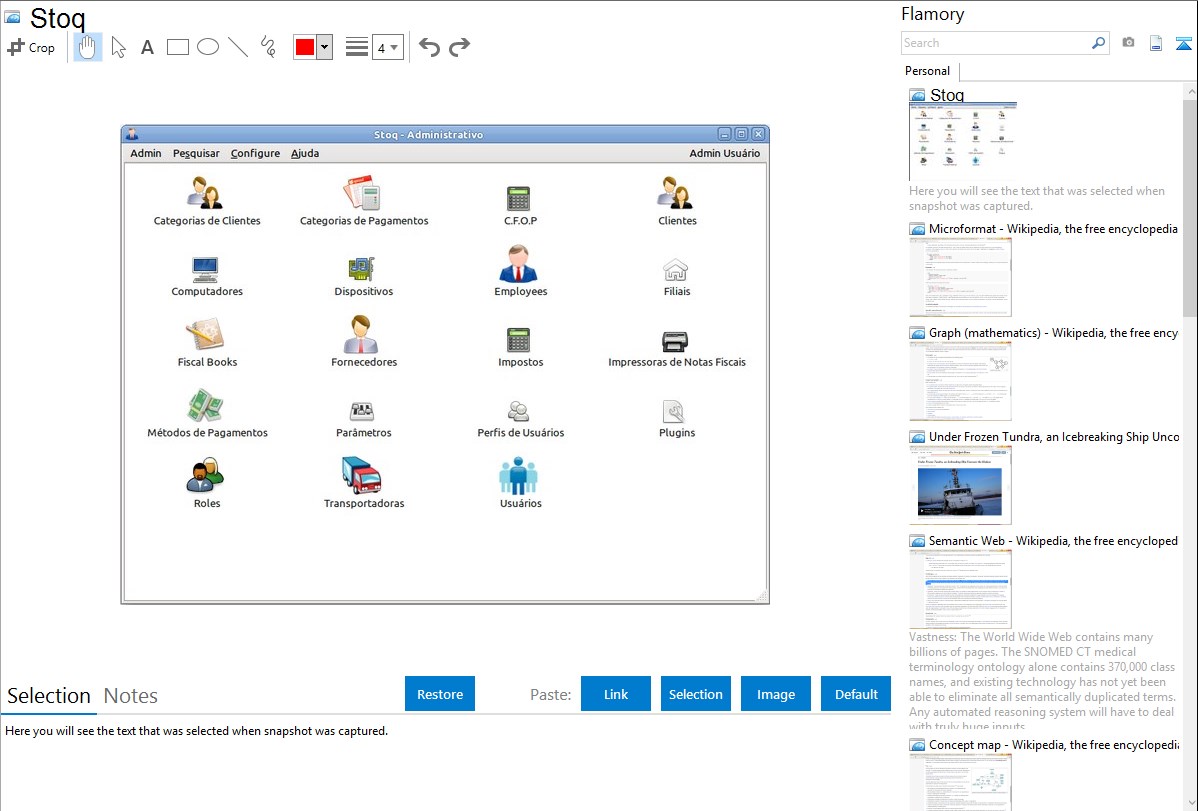
Task: Click the Default paste button
Action: click(x=856, y=694)
